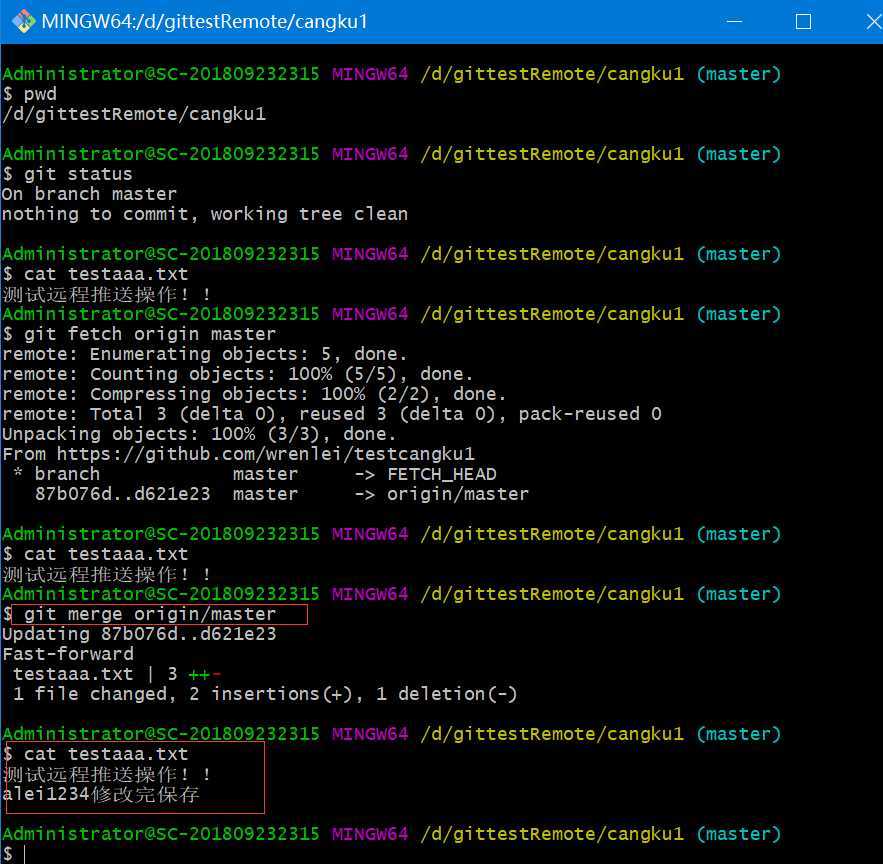Click the '$ git fetch origin master' command
The height and width of the screenshot is (864, 883).
point(139,334)
